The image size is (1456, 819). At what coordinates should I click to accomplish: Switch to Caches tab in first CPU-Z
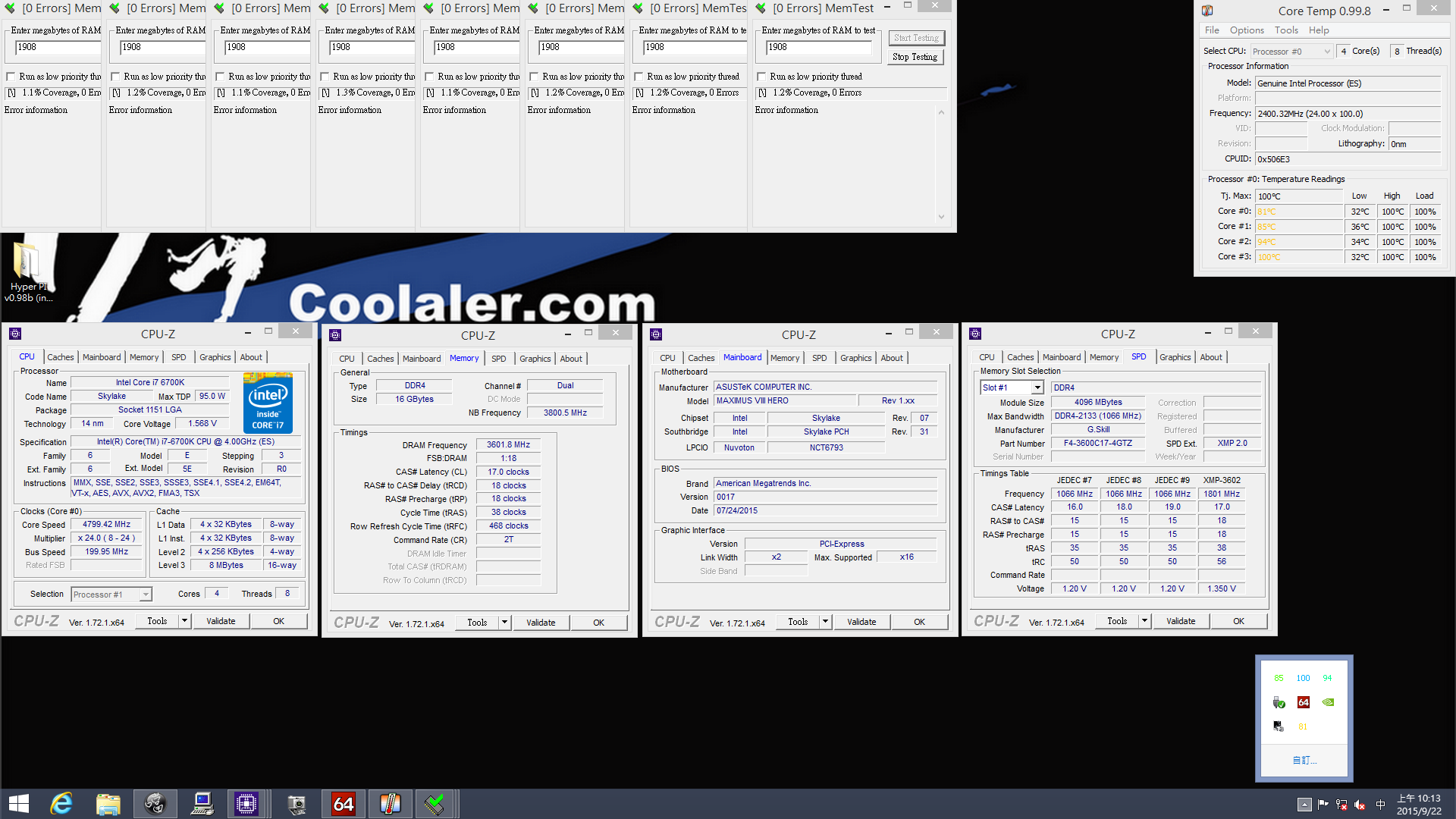[60, 357]
